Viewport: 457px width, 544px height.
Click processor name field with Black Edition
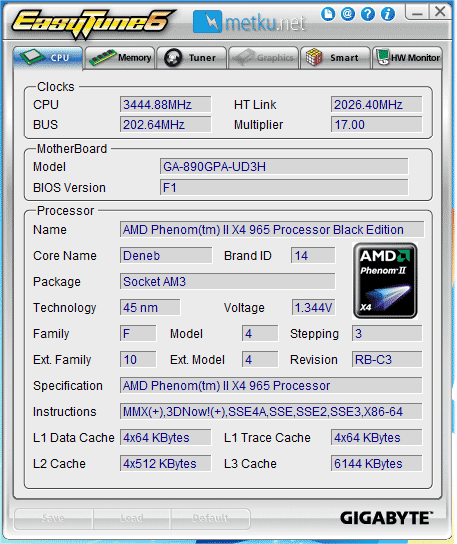pyautogui.click(x=272, y=230)
